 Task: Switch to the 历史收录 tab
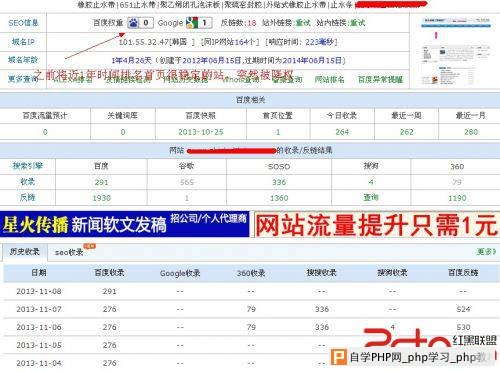(x=25, y=252)
